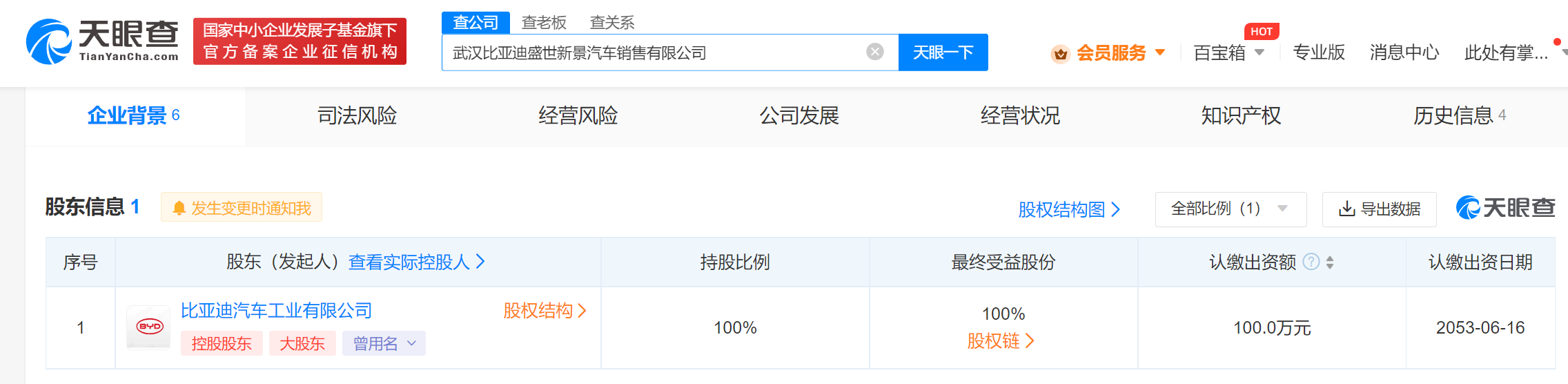Open 专业版 link
The height and width of the screenshot is (384, 1568).
click(1318, 52)
